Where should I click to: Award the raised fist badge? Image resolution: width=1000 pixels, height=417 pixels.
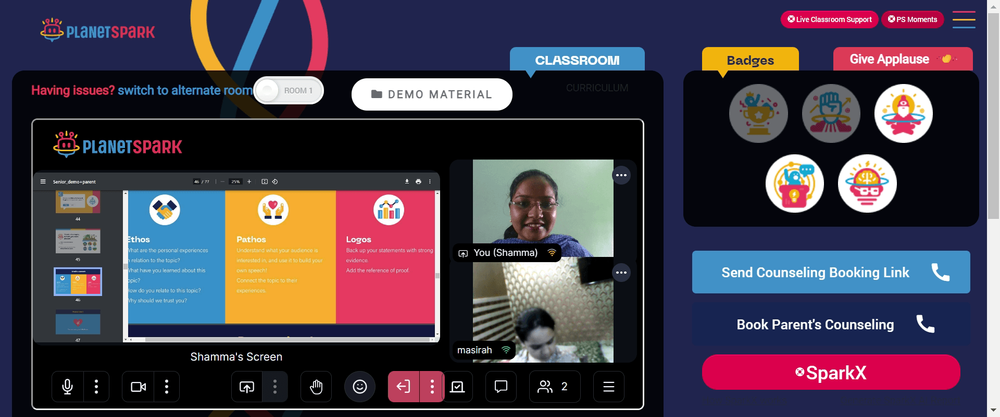coord(831,113)
